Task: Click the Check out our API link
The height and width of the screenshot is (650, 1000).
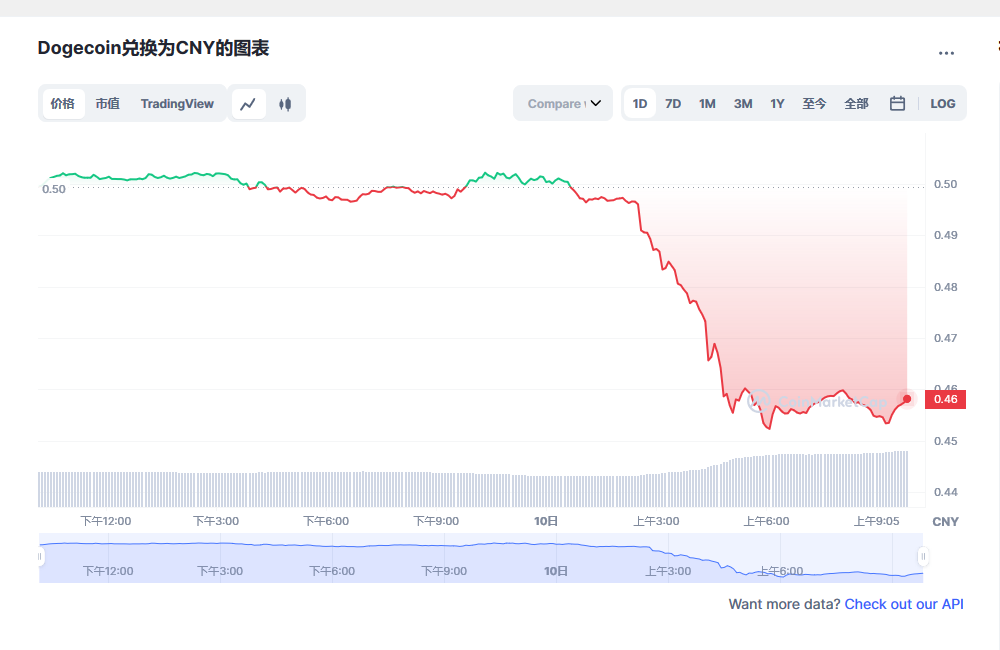Action: pos(904,603)
